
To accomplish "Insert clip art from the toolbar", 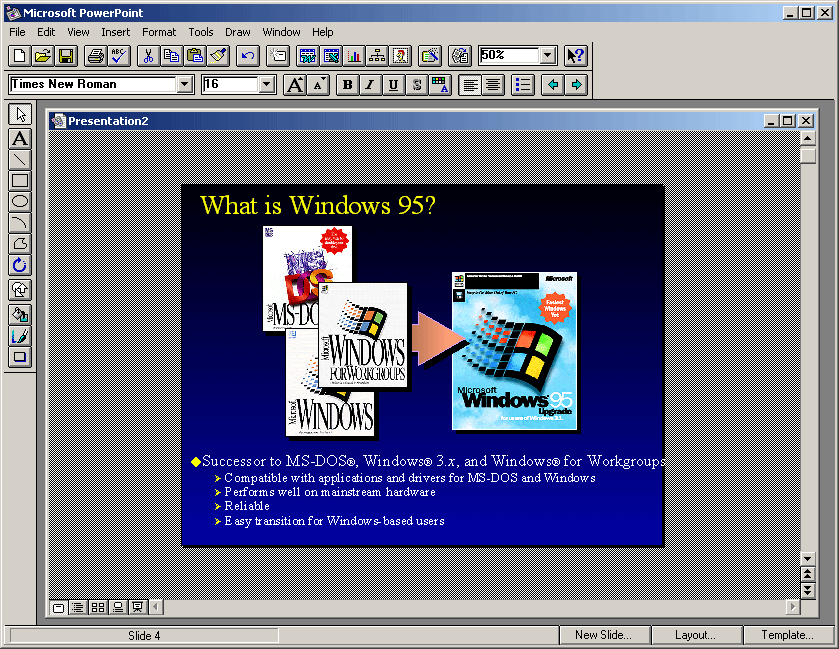I will click(x=400, y=56).
